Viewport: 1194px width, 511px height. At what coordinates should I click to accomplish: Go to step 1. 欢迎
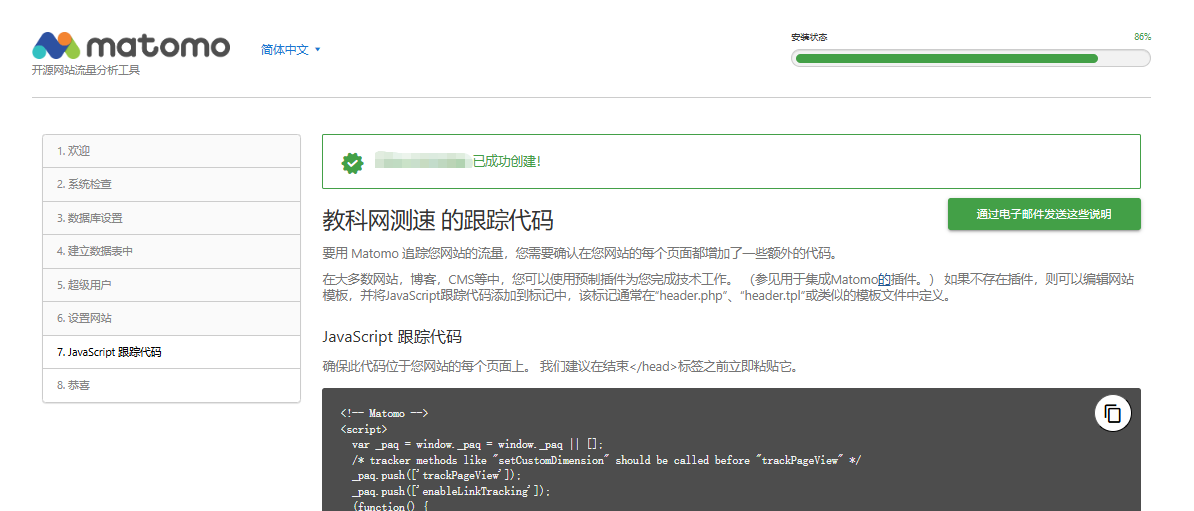(x=171, y=151)
